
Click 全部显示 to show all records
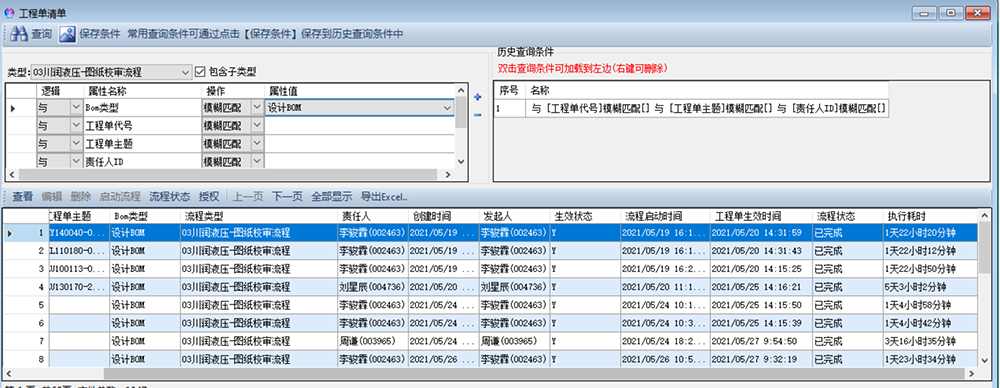[332, 196]
